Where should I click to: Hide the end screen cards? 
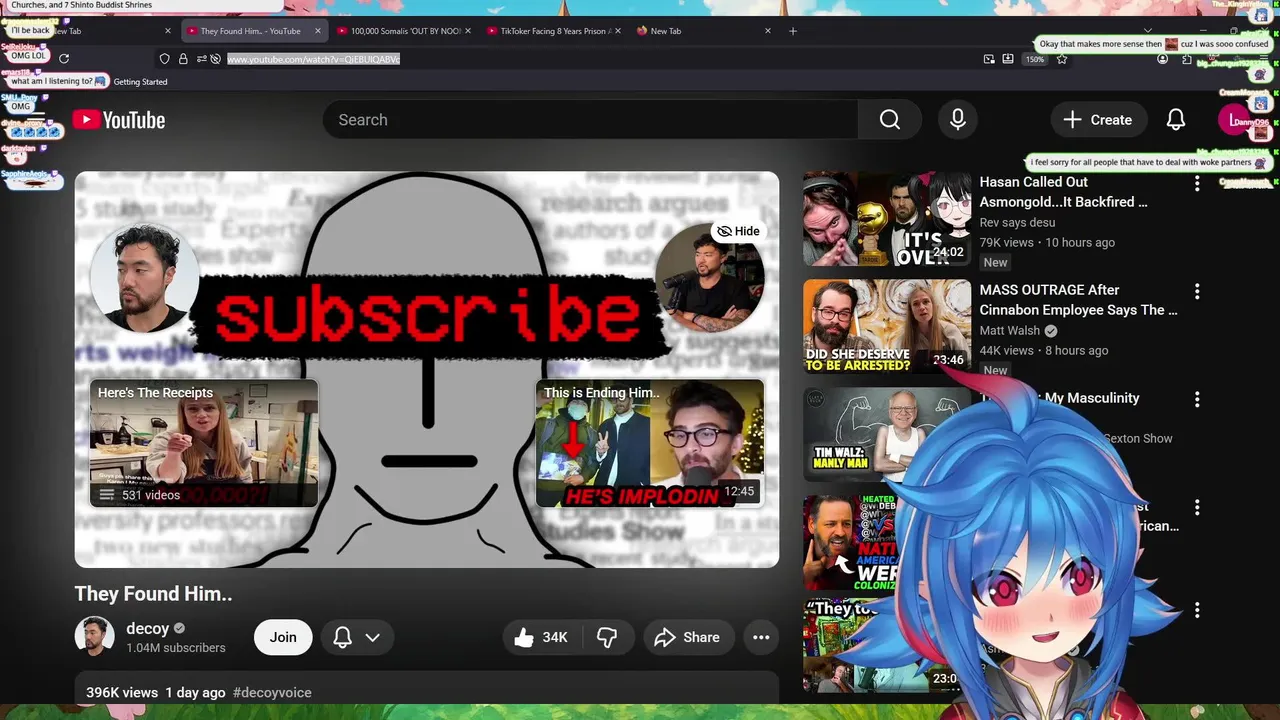click(739, 231)
